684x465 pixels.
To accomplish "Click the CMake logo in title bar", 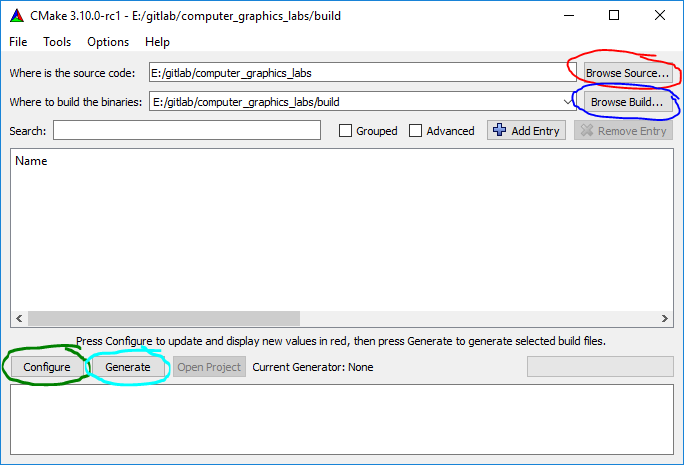I will 17,16.
